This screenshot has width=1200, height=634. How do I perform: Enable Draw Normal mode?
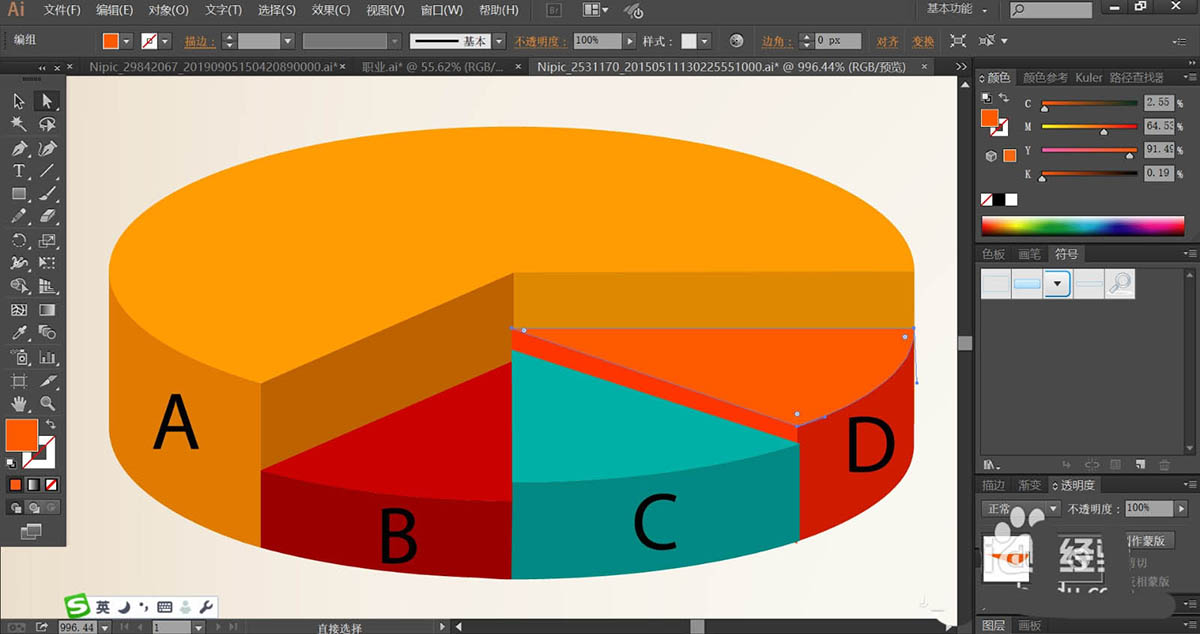pyautogui.click(x=15, y=507)
